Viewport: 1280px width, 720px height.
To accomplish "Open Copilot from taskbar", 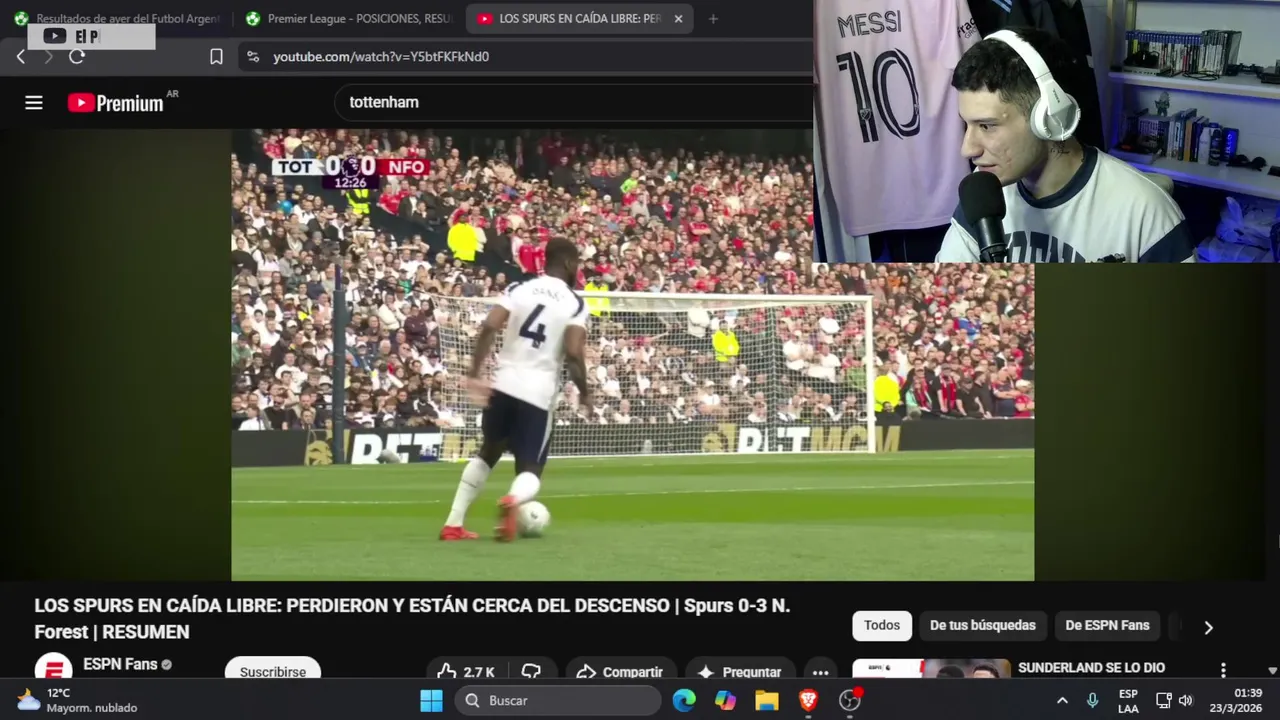I will tap(725, 700).
